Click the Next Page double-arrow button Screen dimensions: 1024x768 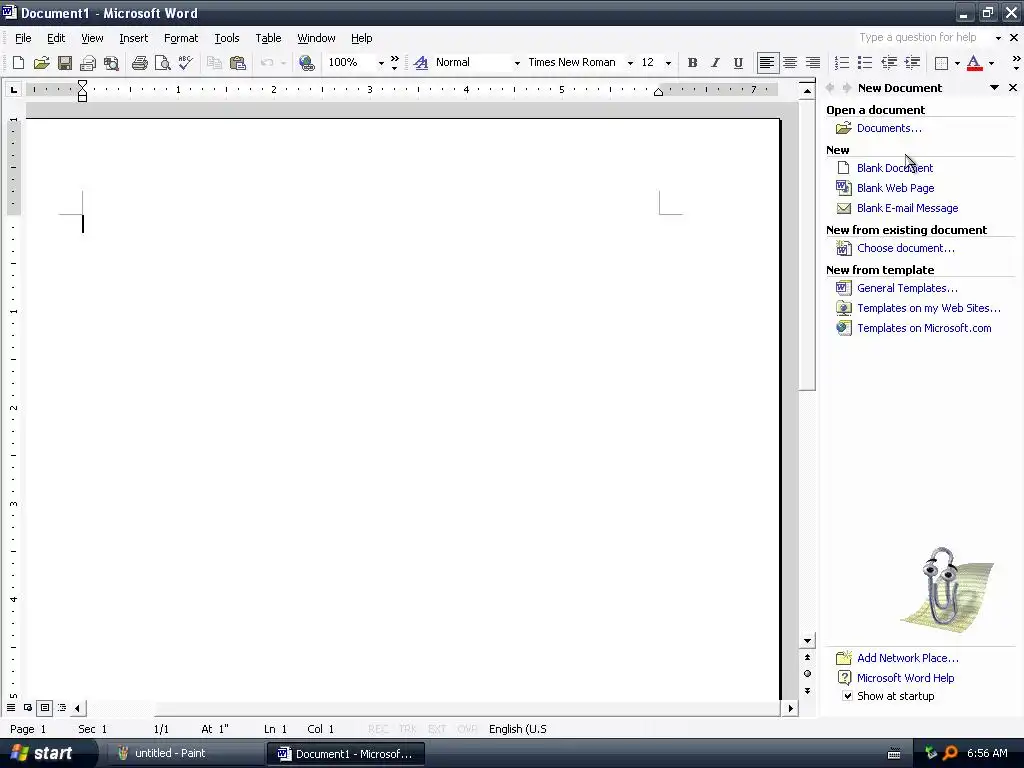click(x=807, y=691)
